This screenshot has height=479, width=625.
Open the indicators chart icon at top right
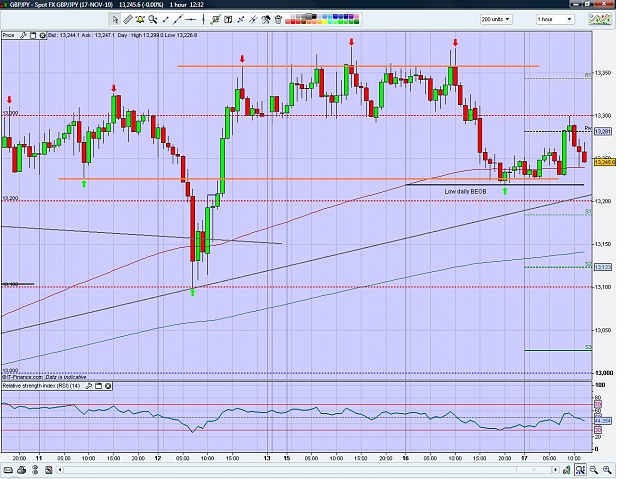[x=600, y=19]
